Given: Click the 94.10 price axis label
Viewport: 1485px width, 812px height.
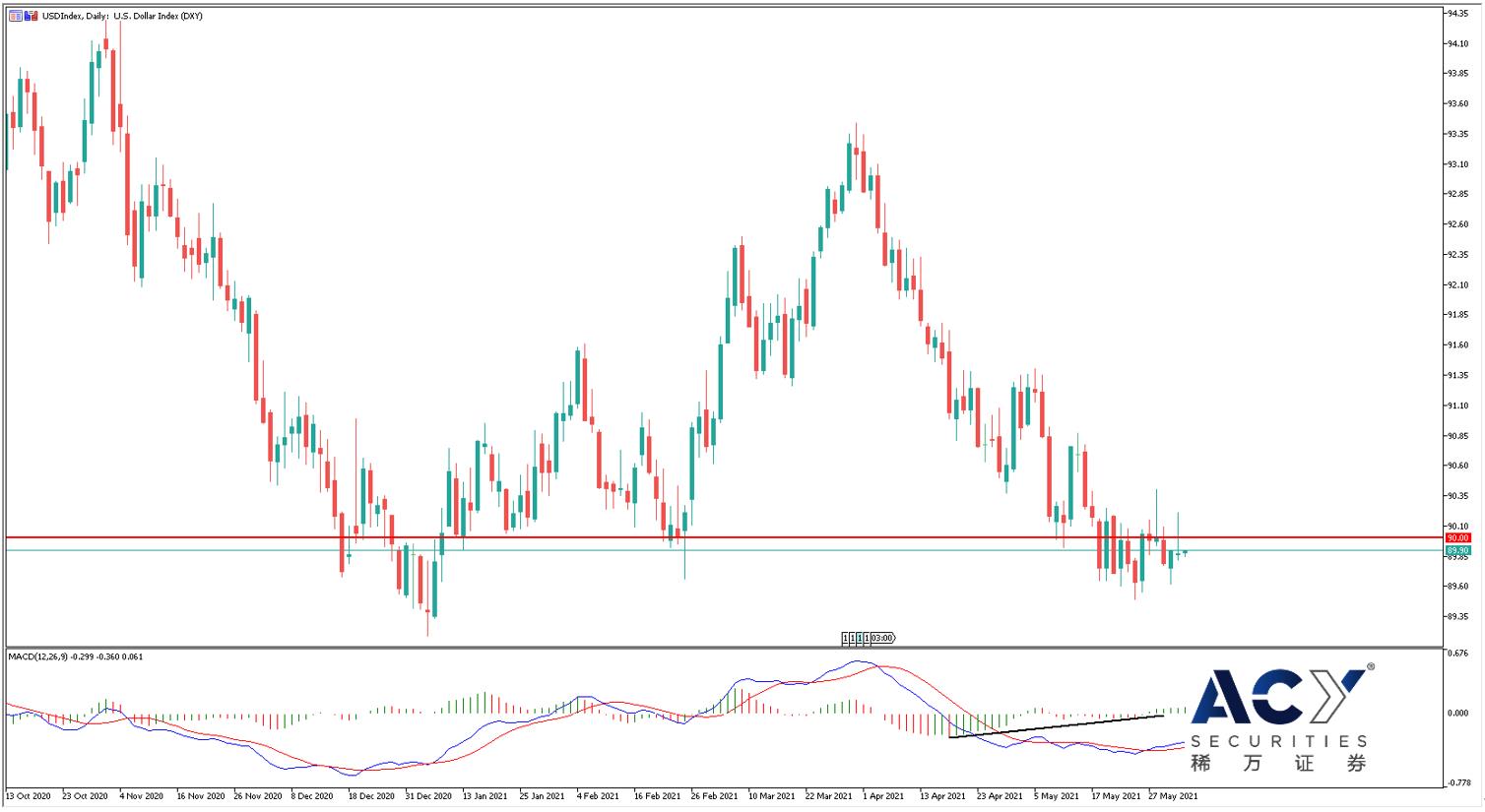Looking at the screenshot, I should tap(1458, 43).
